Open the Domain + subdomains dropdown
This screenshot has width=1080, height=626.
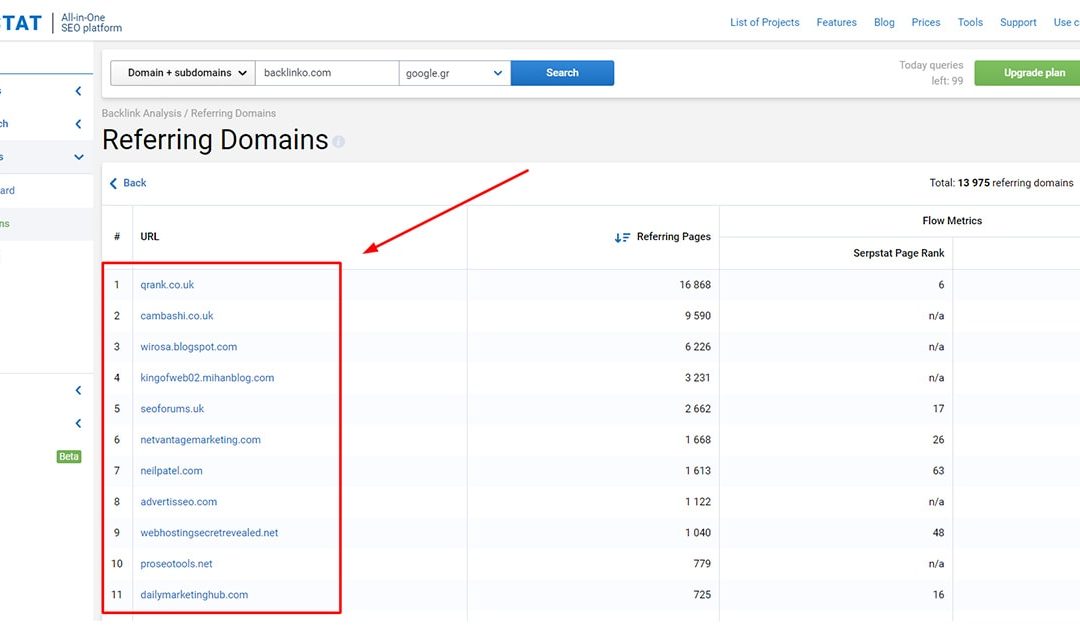point(183,73)
